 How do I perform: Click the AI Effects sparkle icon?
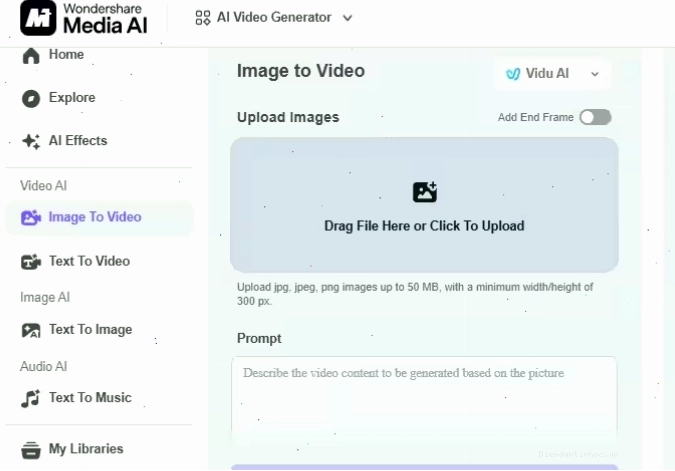[31, 141]
